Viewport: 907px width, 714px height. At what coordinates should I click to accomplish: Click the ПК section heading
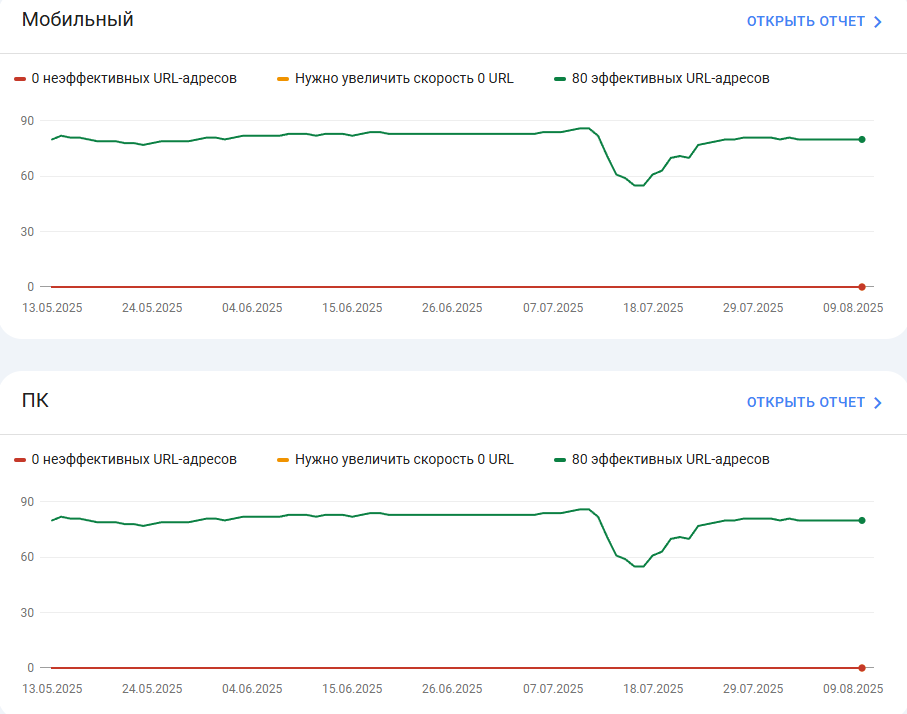(35, 400)
